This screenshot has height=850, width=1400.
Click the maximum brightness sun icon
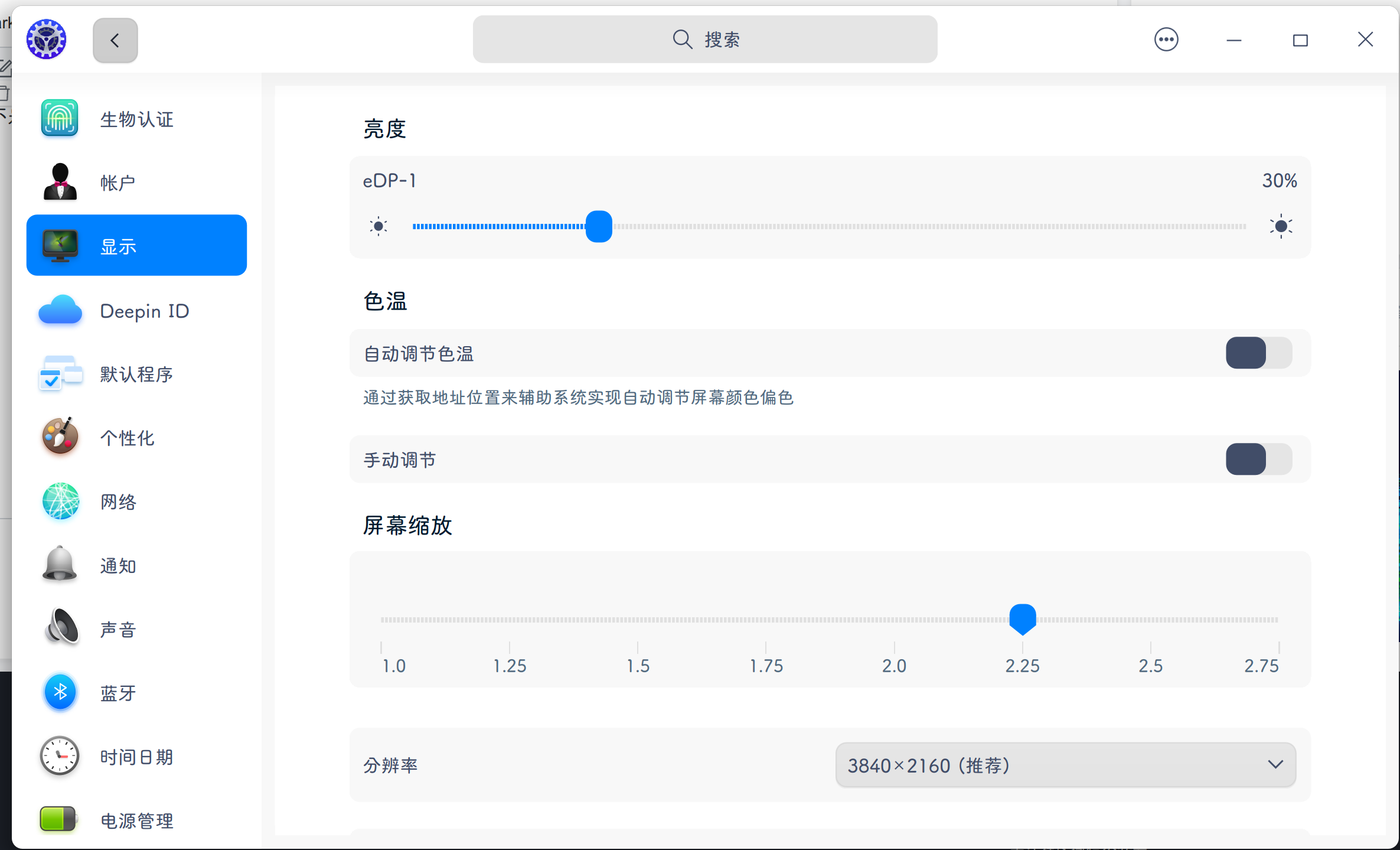(1280, 226)
